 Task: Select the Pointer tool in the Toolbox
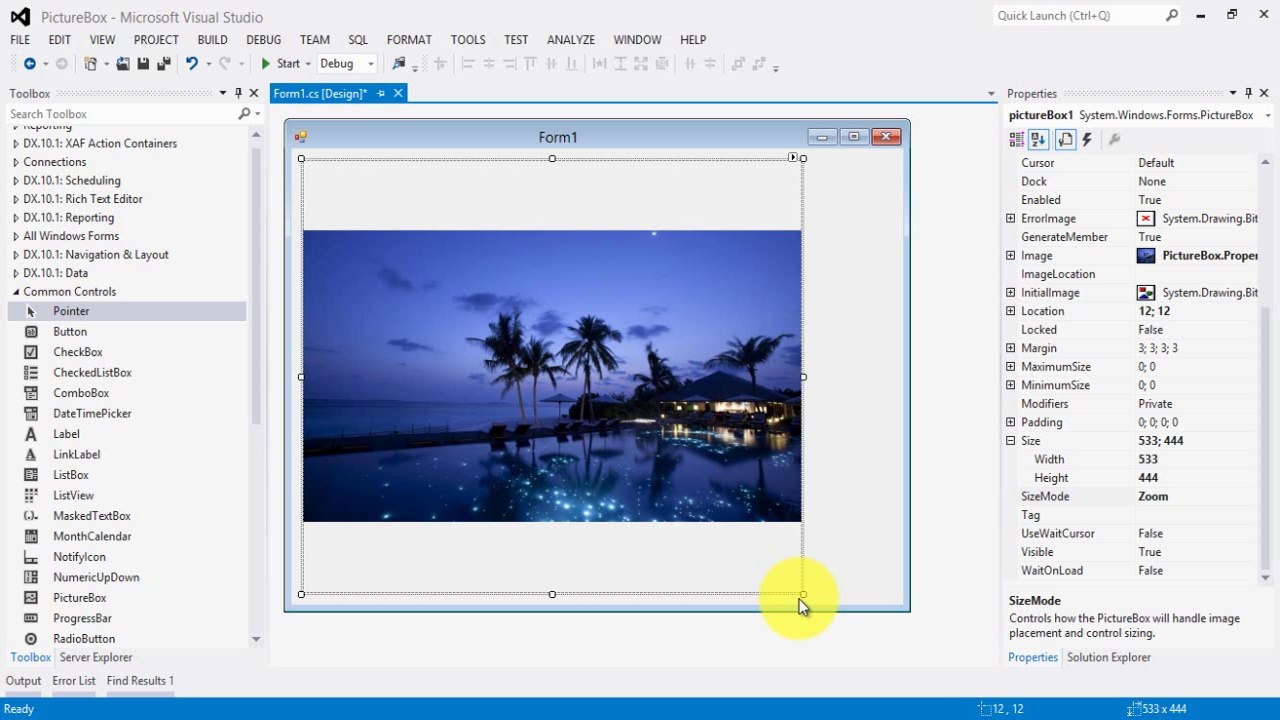tap(127, 311)
